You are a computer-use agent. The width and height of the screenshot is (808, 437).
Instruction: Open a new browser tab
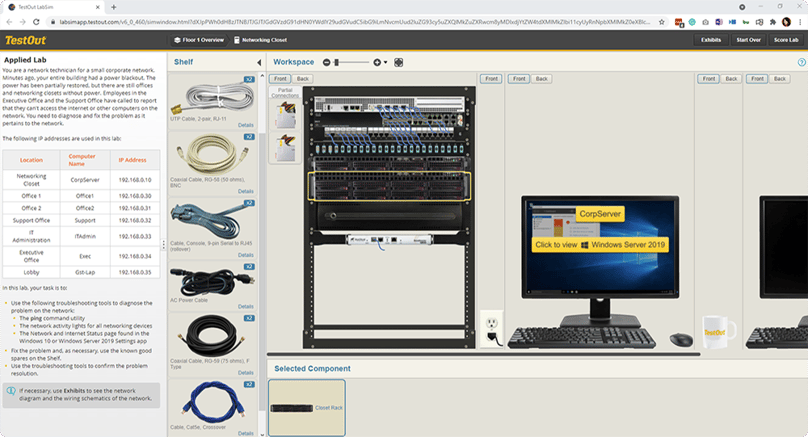click(x=113, y=7)
